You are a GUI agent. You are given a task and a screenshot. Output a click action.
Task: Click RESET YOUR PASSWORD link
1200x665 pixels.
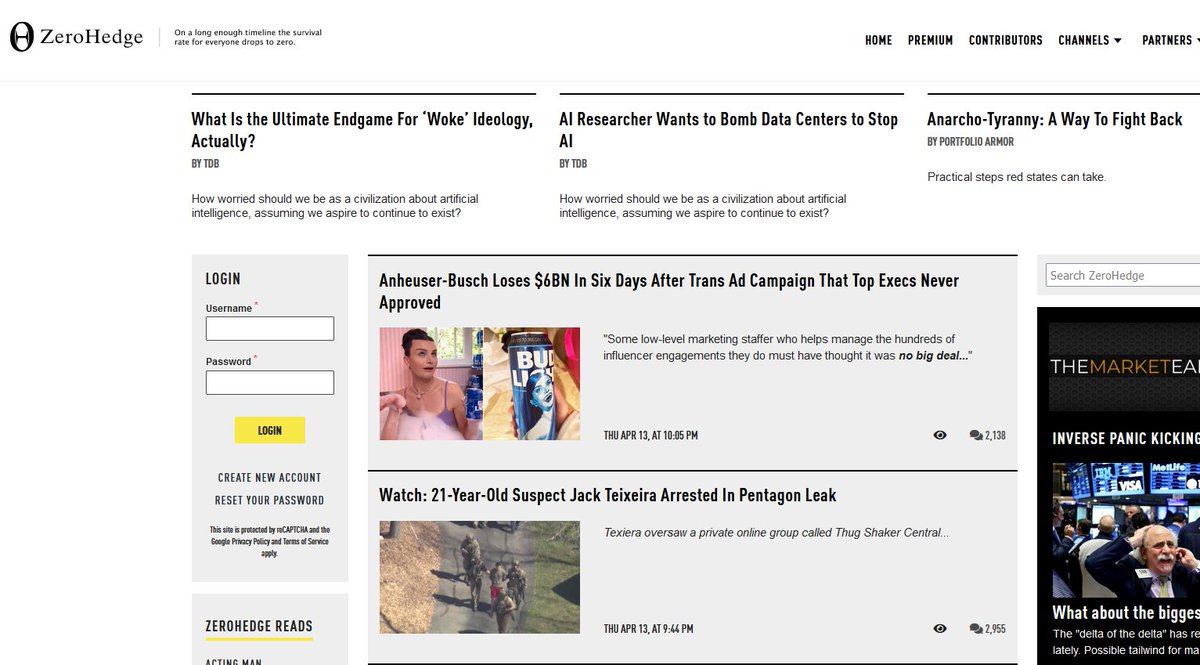click(270, 500)
